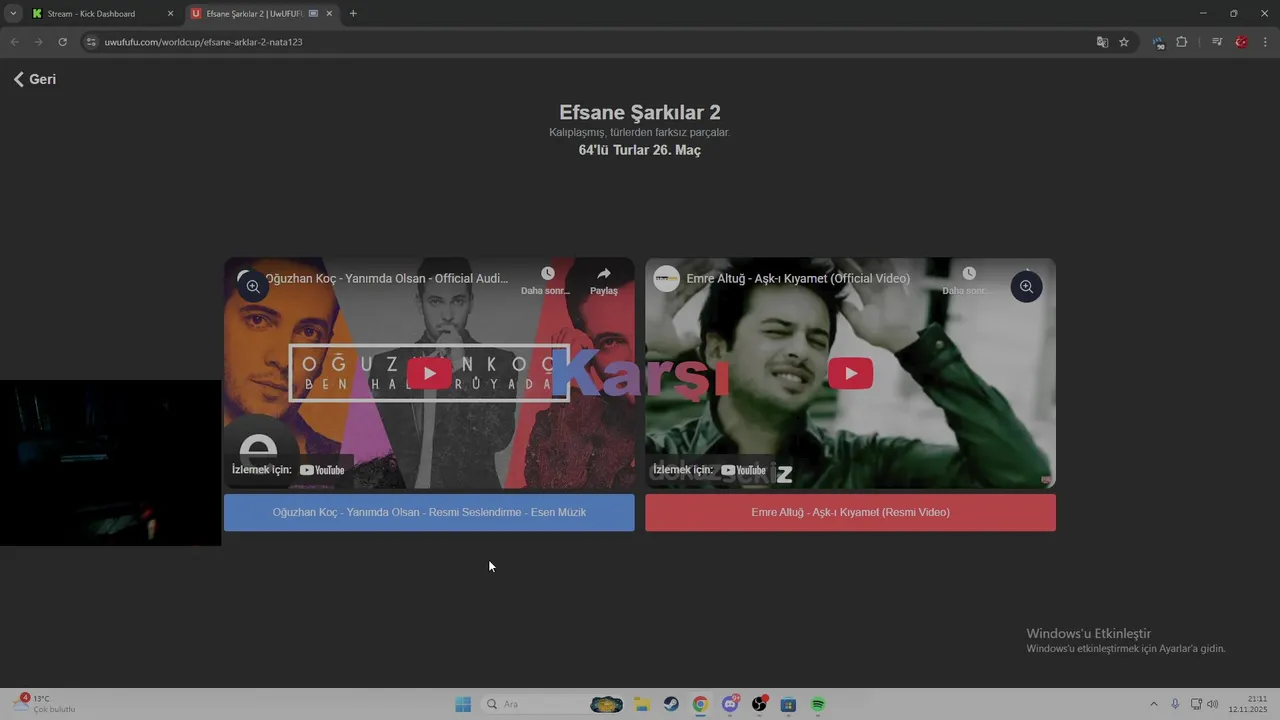
Task: Open the volume speaker tray icon
Action: [x=1213, y=704]
